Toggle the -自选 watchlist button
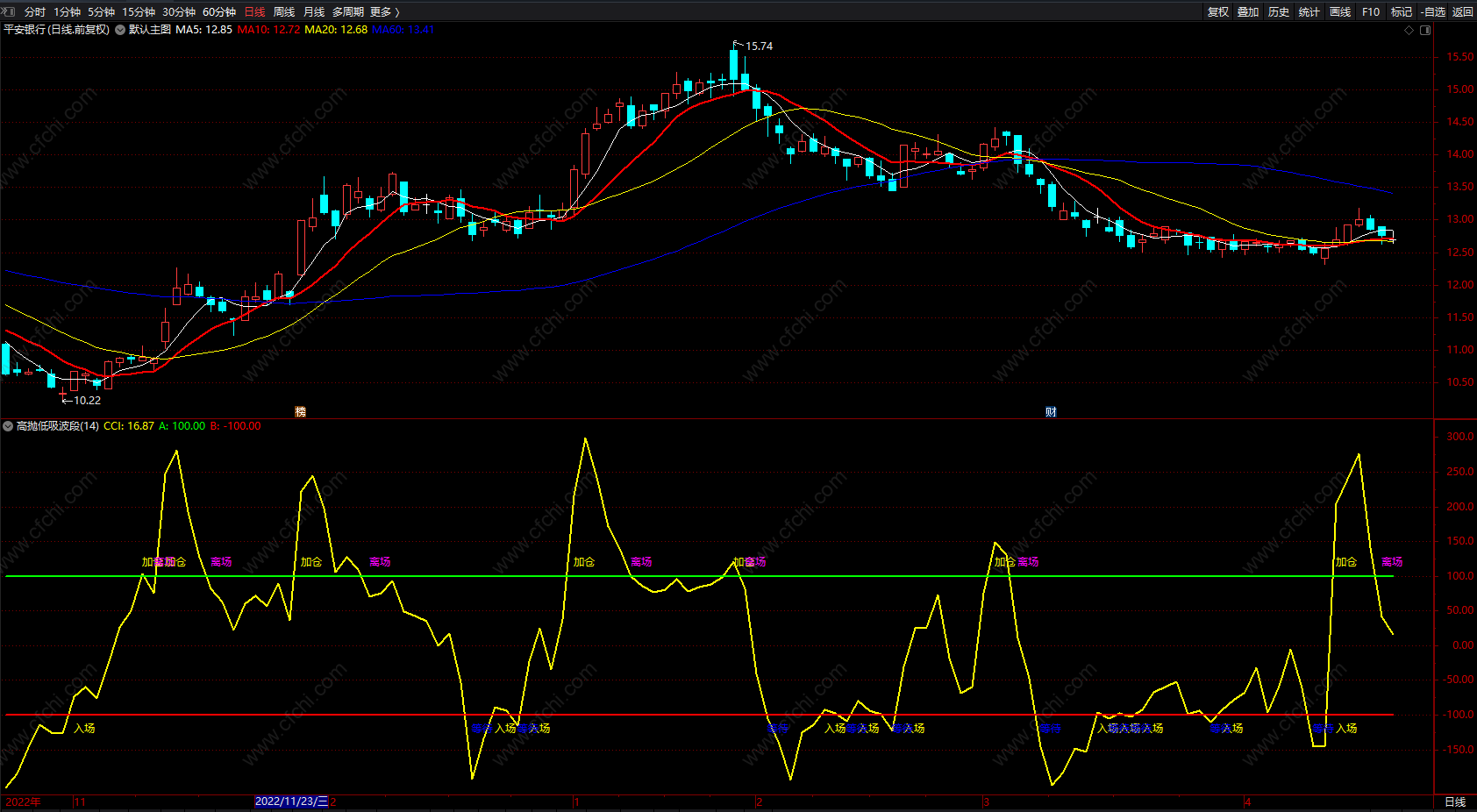 coord(1433,11)
